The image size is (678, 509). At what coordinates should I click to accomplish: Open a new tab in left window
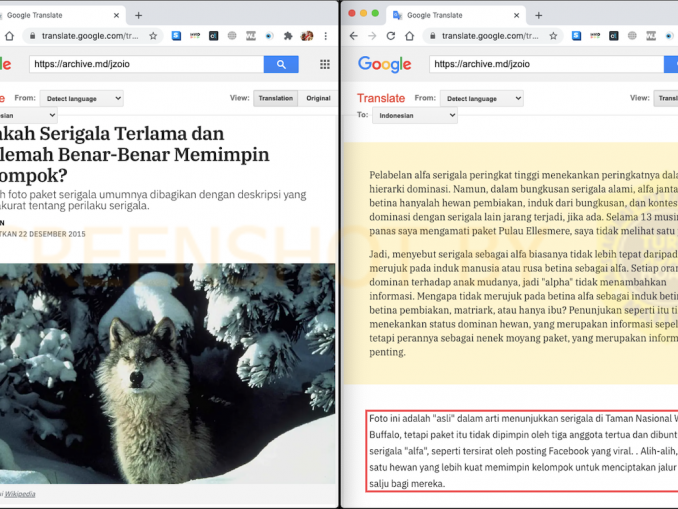click(138, 16)
